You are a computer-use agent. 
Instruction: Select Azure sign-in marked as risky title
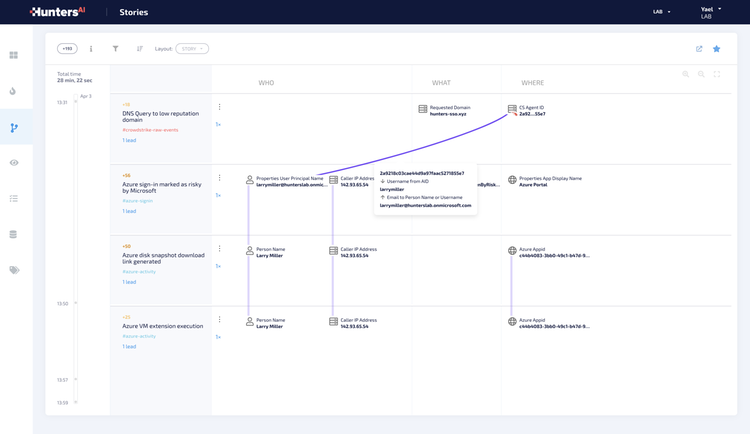click(162, 188)
